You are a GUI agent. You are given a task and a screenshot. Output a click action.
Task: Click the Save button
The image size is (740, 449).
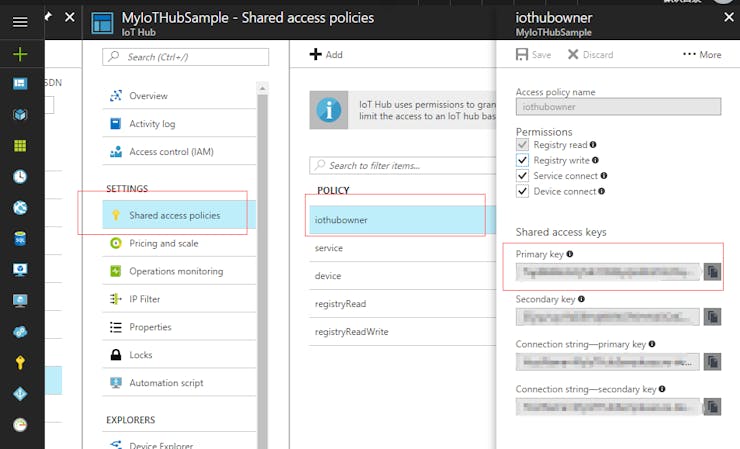tap(533, 54)
